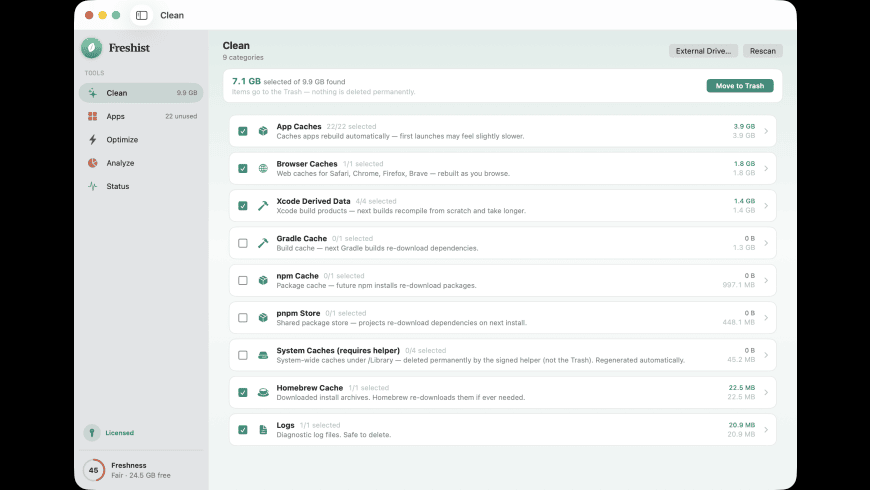870x490 pixels.
Task: Click the '997.1 MB' npm Cache size
Action: coord(739,285)
